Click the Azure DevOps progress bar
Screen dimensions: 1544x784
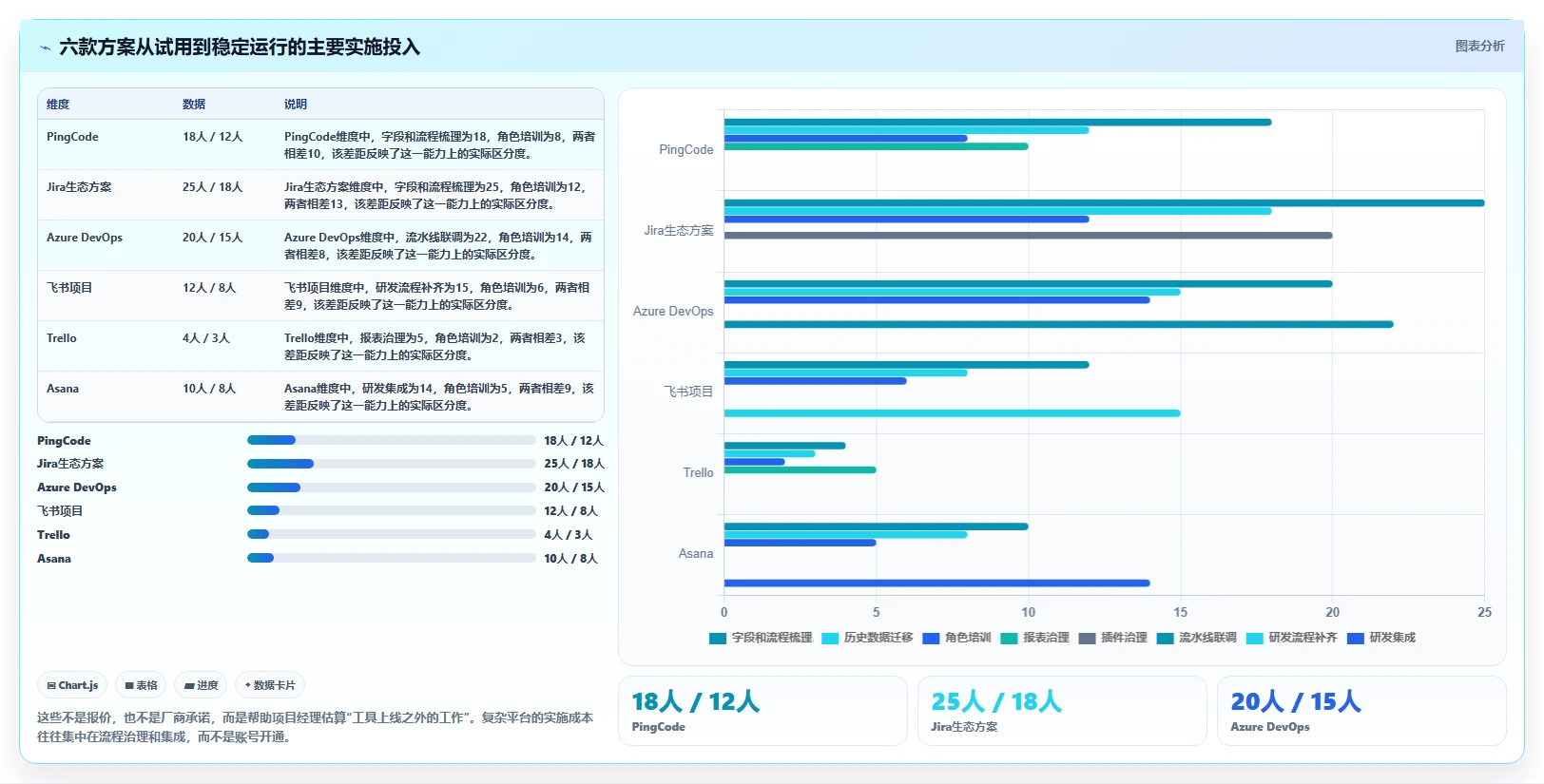tap(392, 488)
